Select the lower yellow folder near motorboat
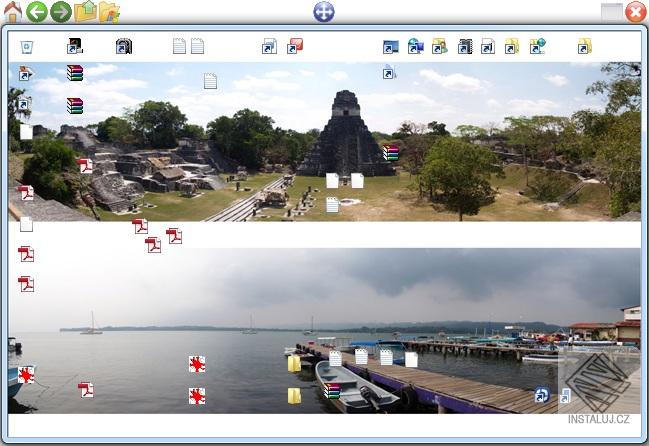The image size is (649, 446). pos(294,396)
